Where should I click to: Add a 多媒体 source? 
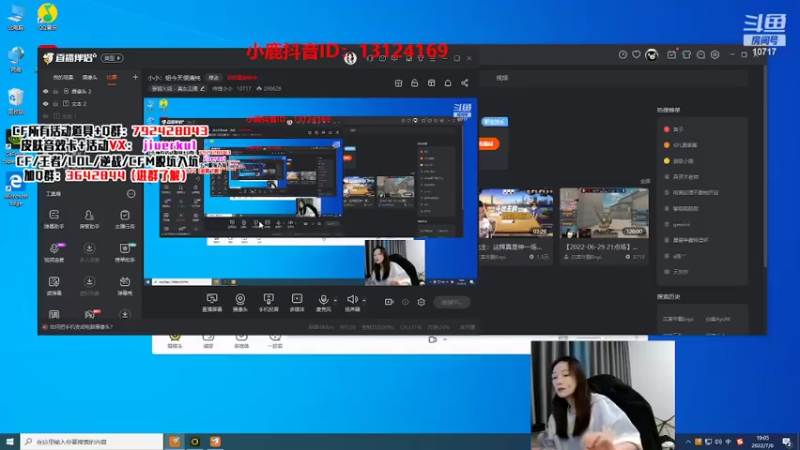[x=297, y=302]
